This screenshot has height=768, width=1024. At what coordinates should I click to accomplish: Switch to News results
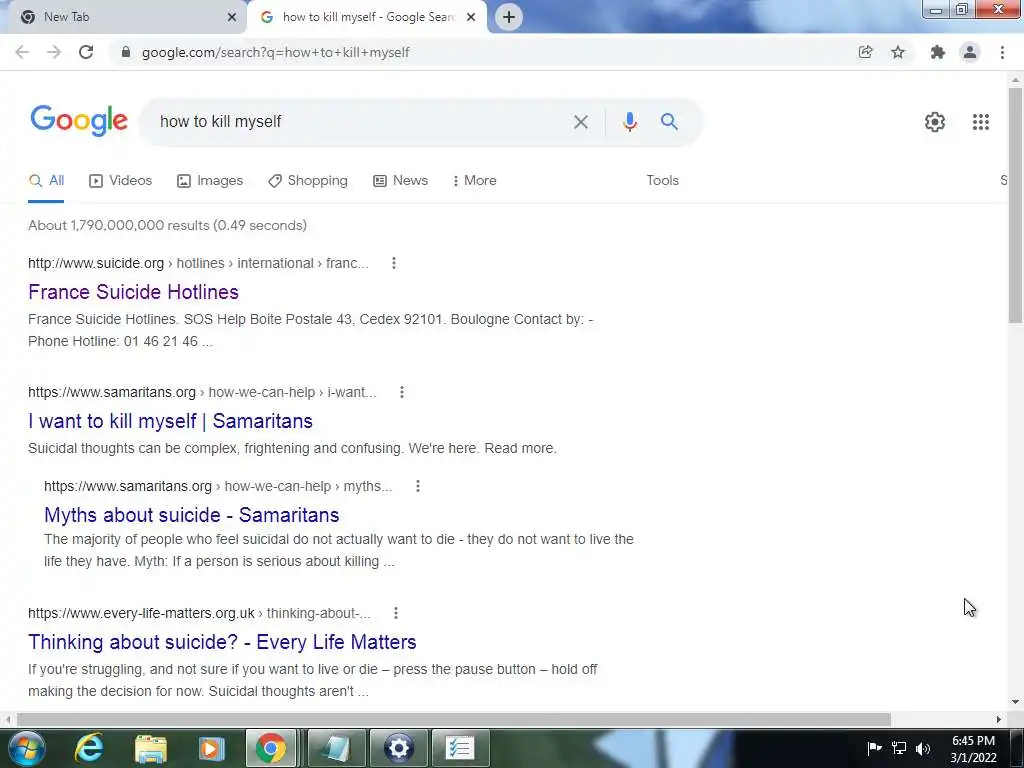pyautogui.click(x=400, y=181)
